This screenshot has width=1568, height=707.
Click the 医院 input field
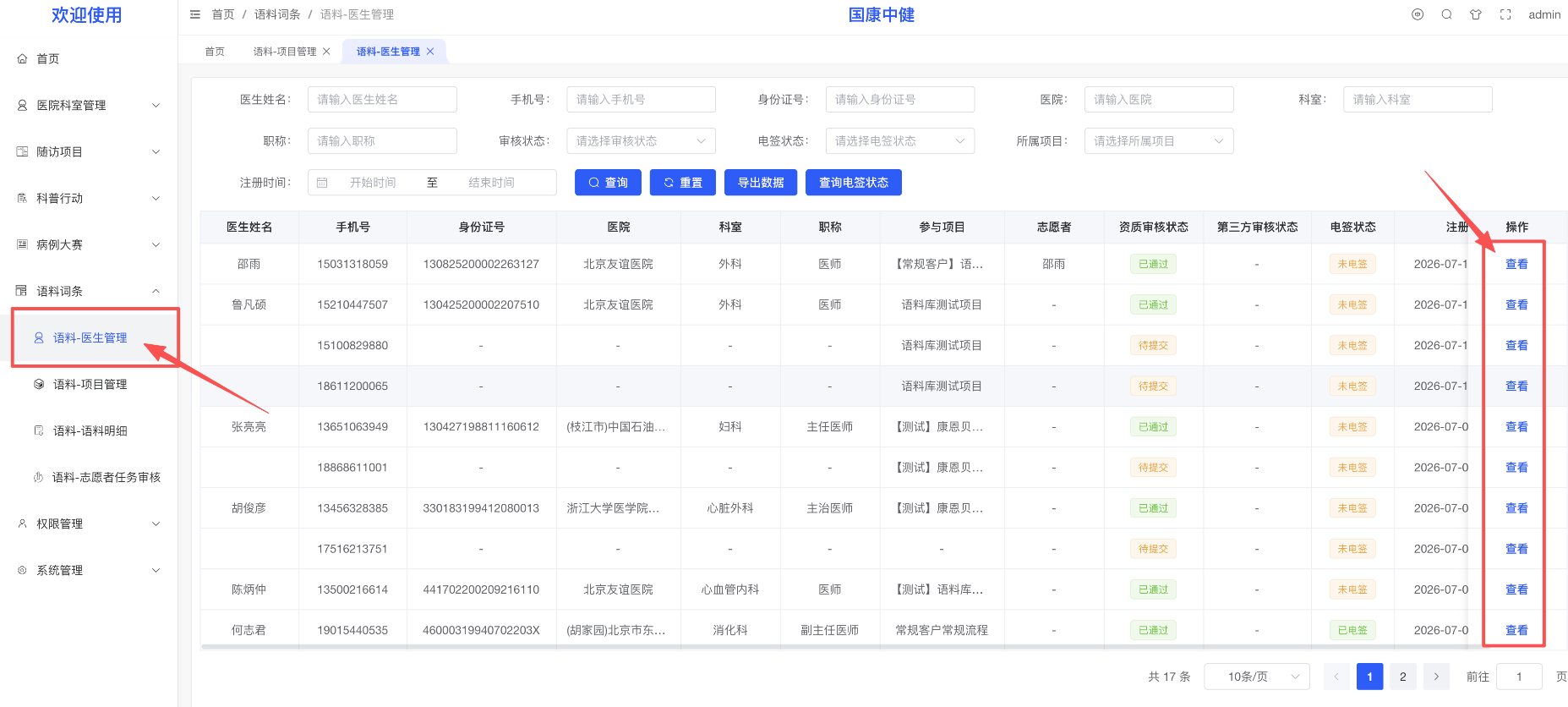(1159, 100)
